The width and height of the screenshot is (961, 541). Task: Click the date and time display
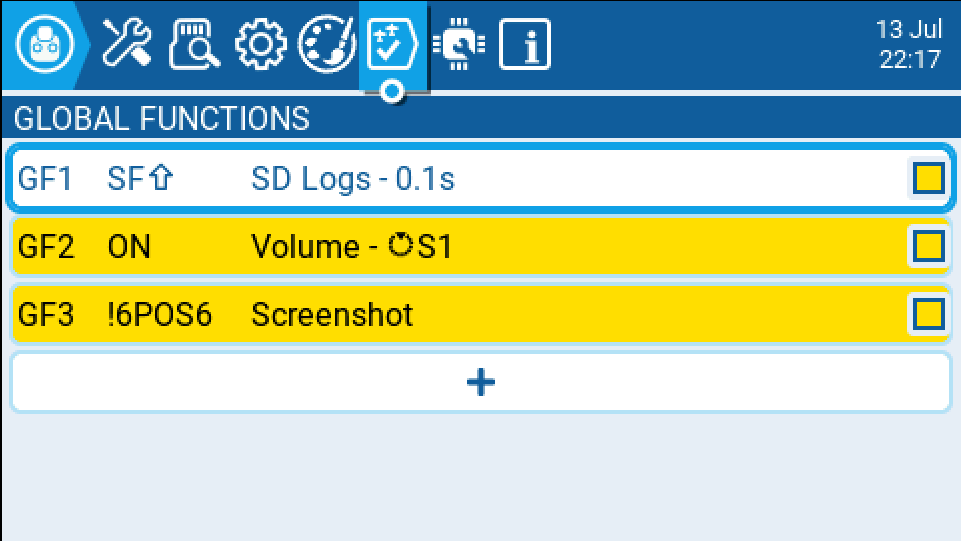pyautogui.click(x=909, y=44)
